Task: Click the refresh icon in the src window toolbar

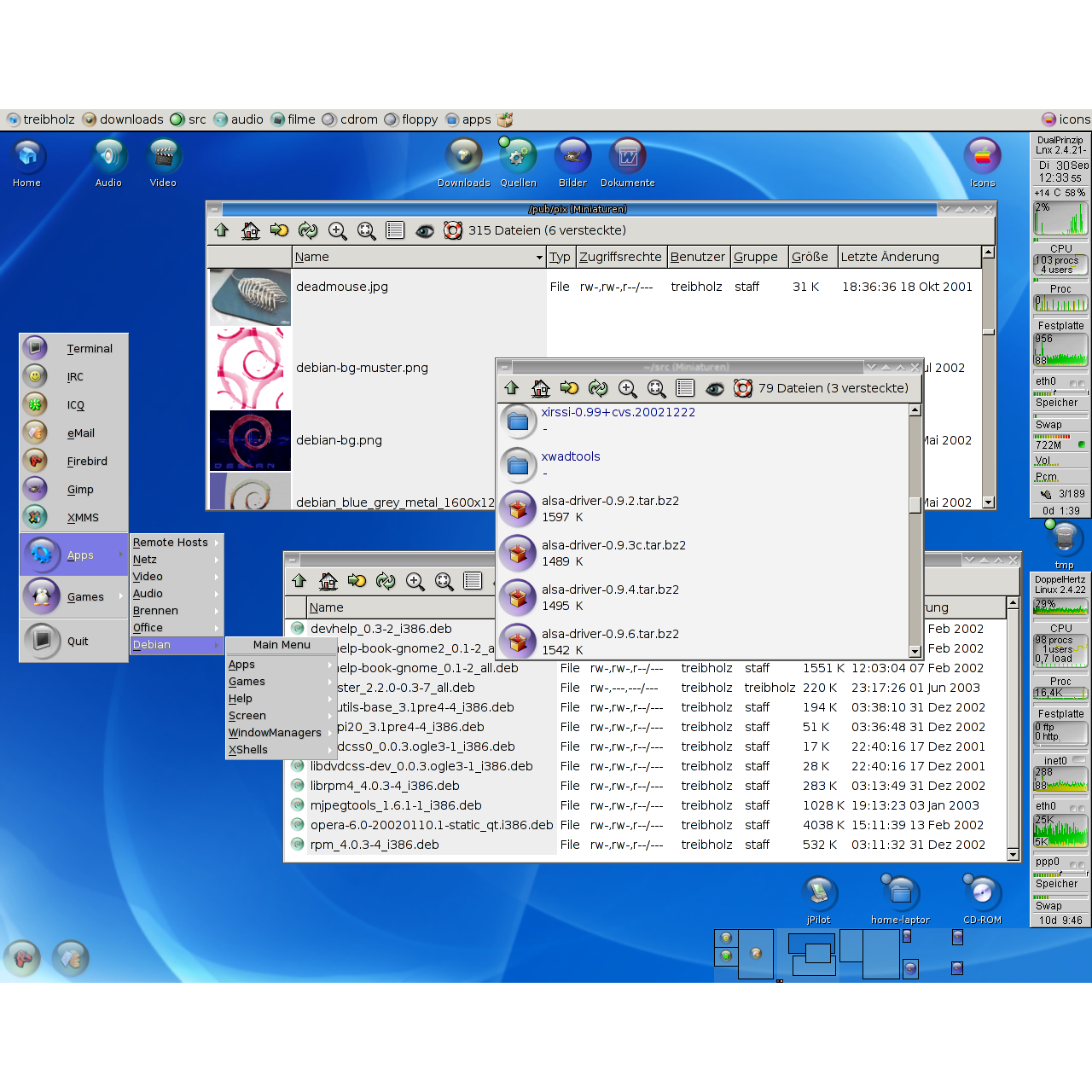Action: [598, 389]
